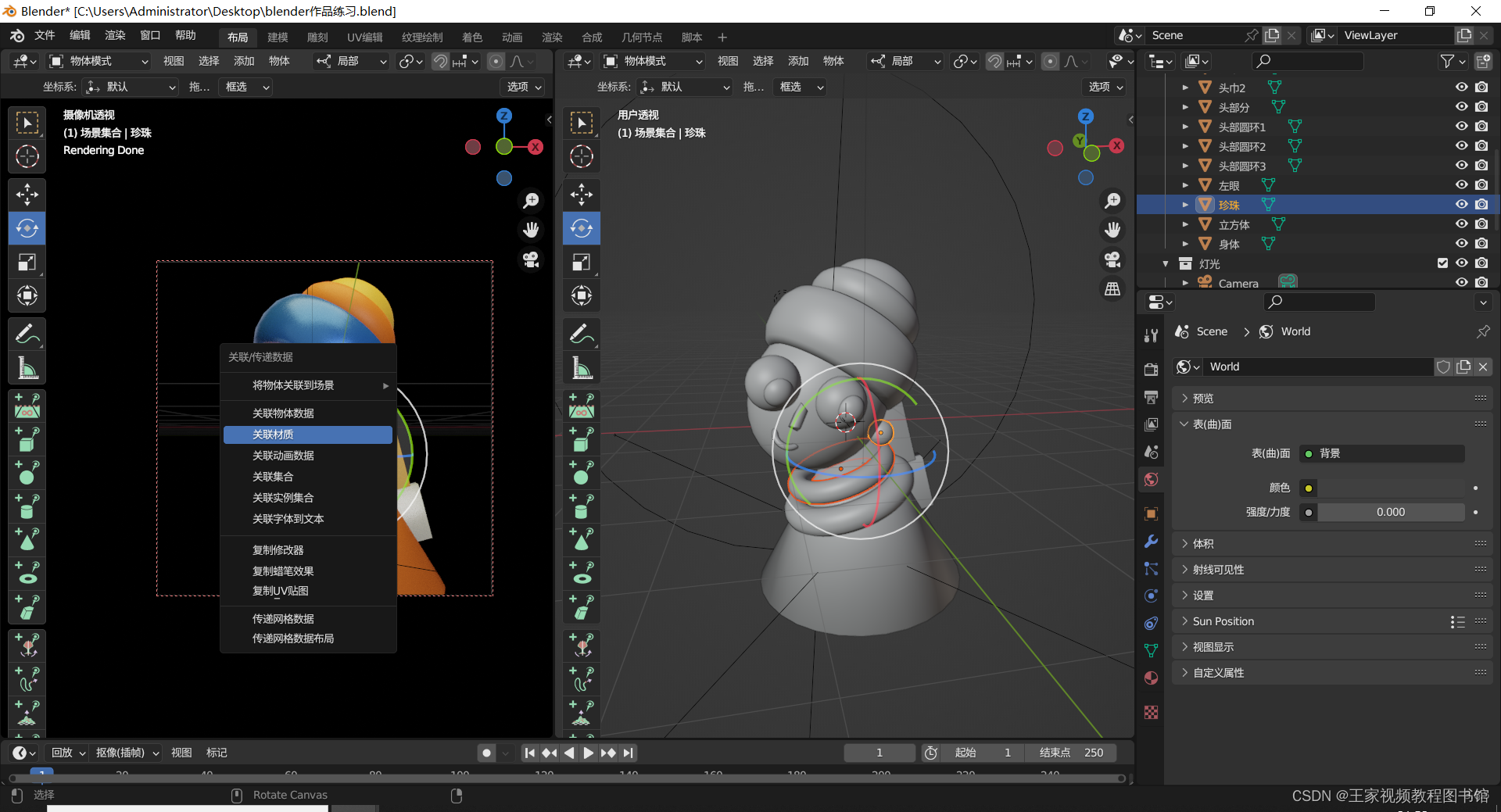
Task: Disable render visibility for 左眼
Action: click(x=1481, y=184)
